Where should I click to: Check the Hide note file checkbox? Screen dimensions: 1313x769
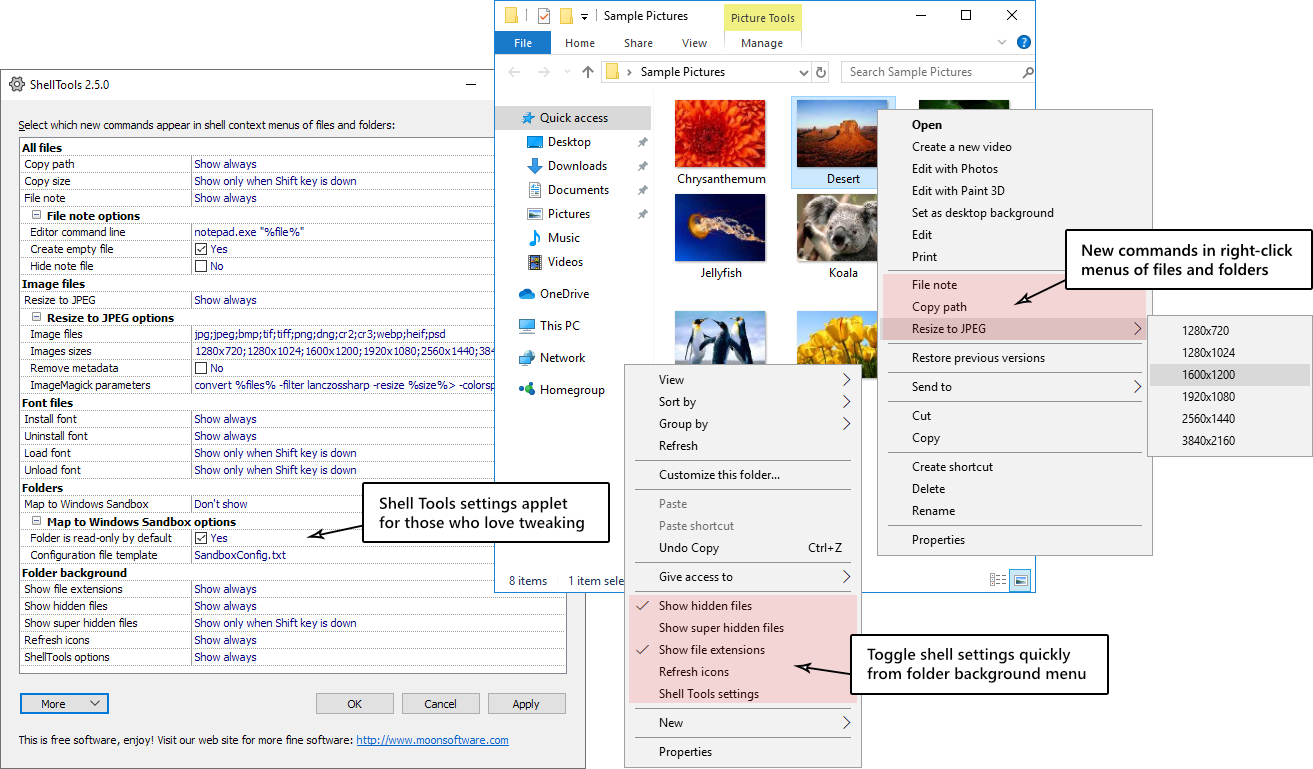pos(201,266)
